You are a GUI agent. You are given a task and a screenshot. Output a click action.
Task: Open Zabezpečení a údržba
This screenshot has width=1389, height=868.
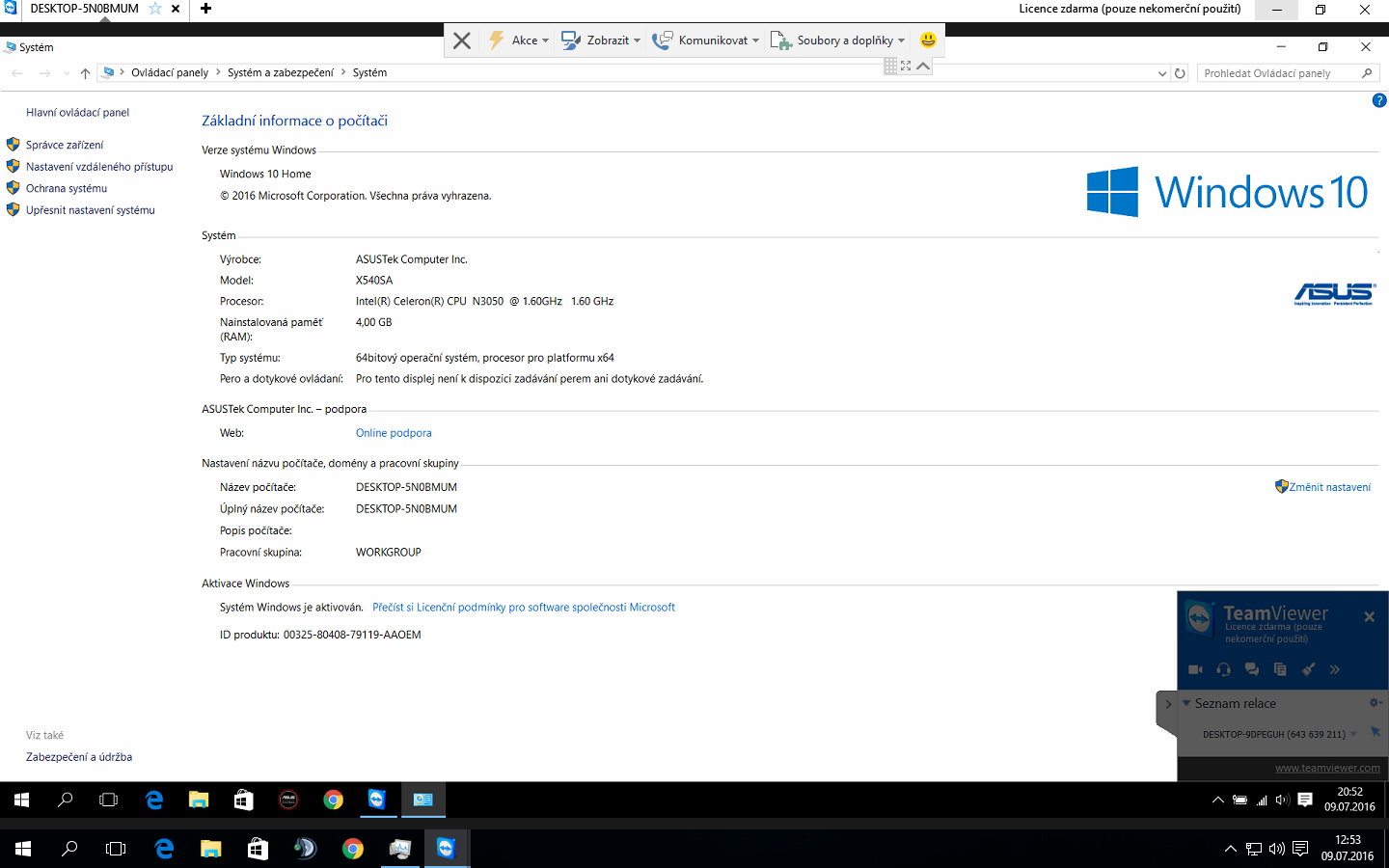[79, 757]
